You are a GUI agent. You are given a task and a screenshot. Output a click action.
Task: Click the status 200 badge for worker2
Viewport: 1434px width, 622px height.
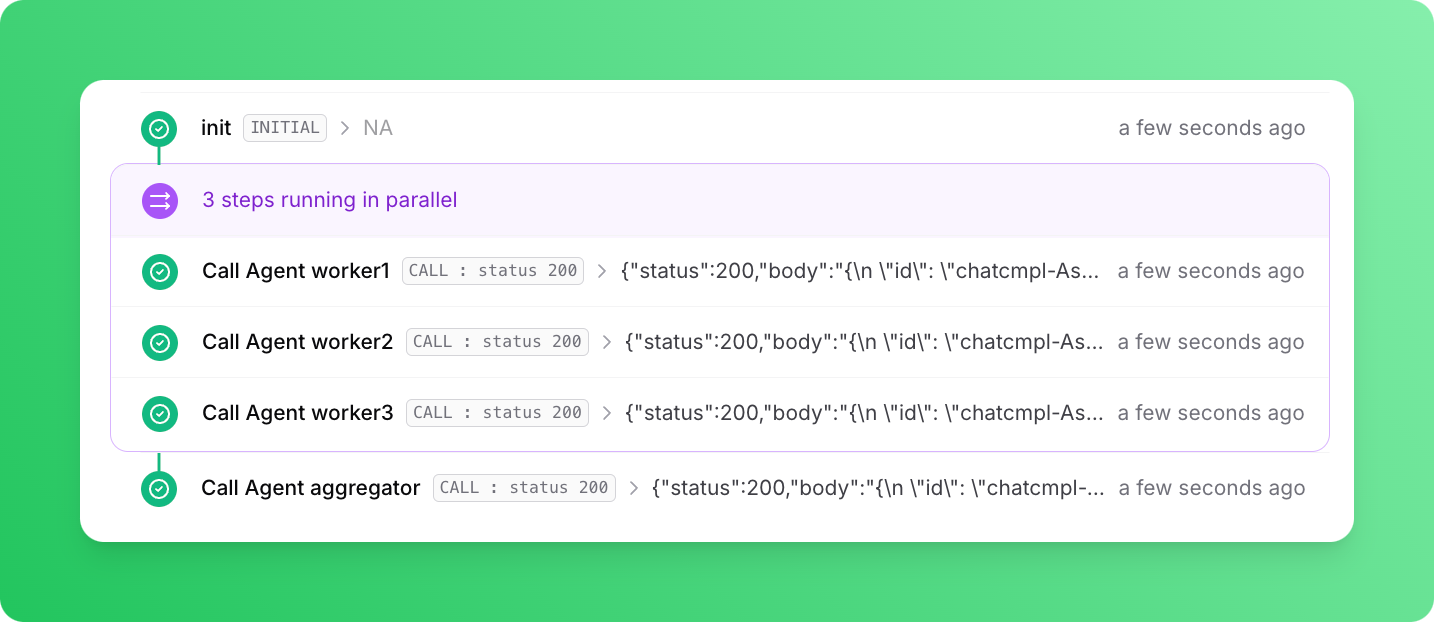tap(497, 342)
